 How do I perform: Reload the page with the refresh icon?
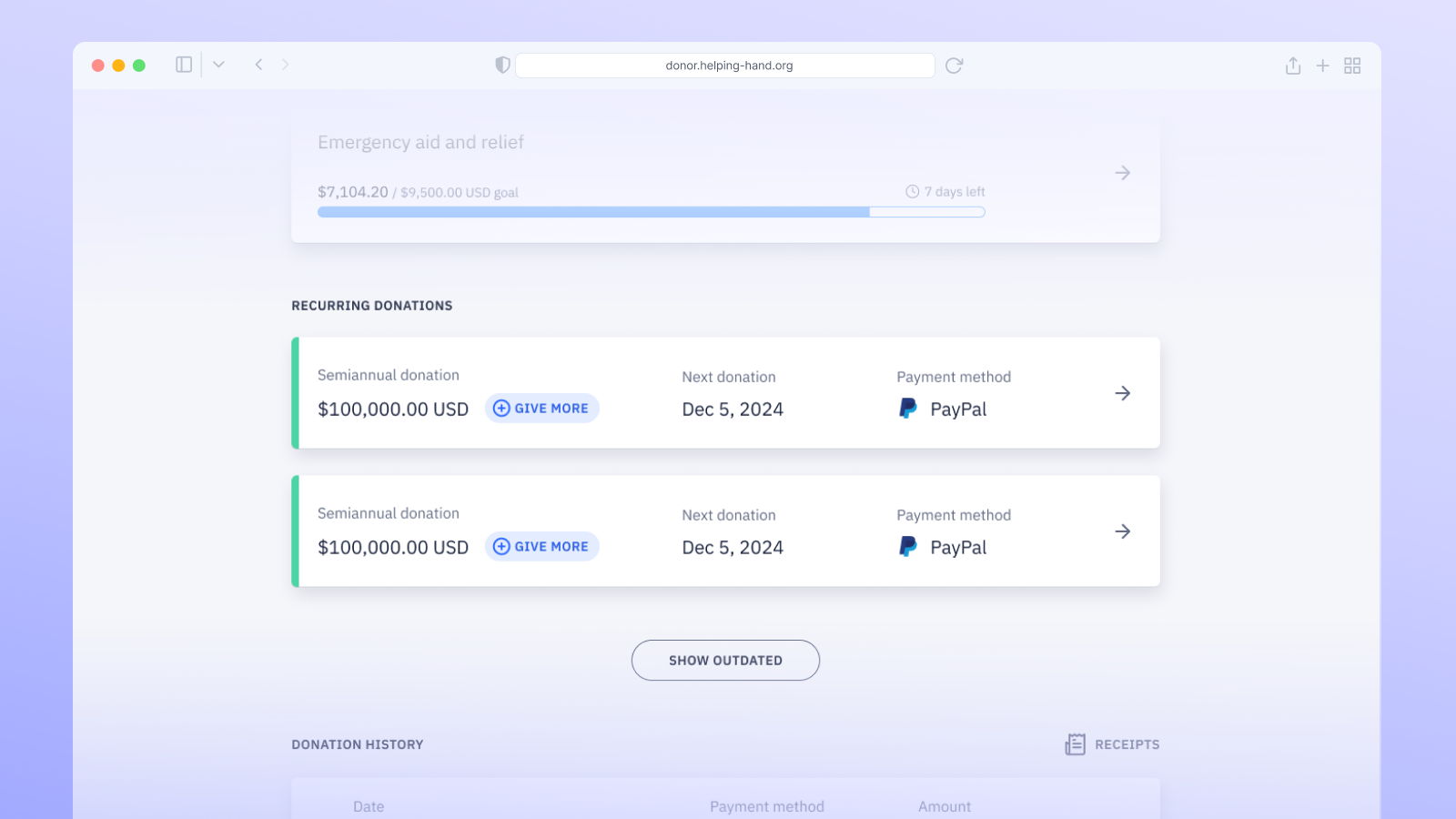[954, 66]
